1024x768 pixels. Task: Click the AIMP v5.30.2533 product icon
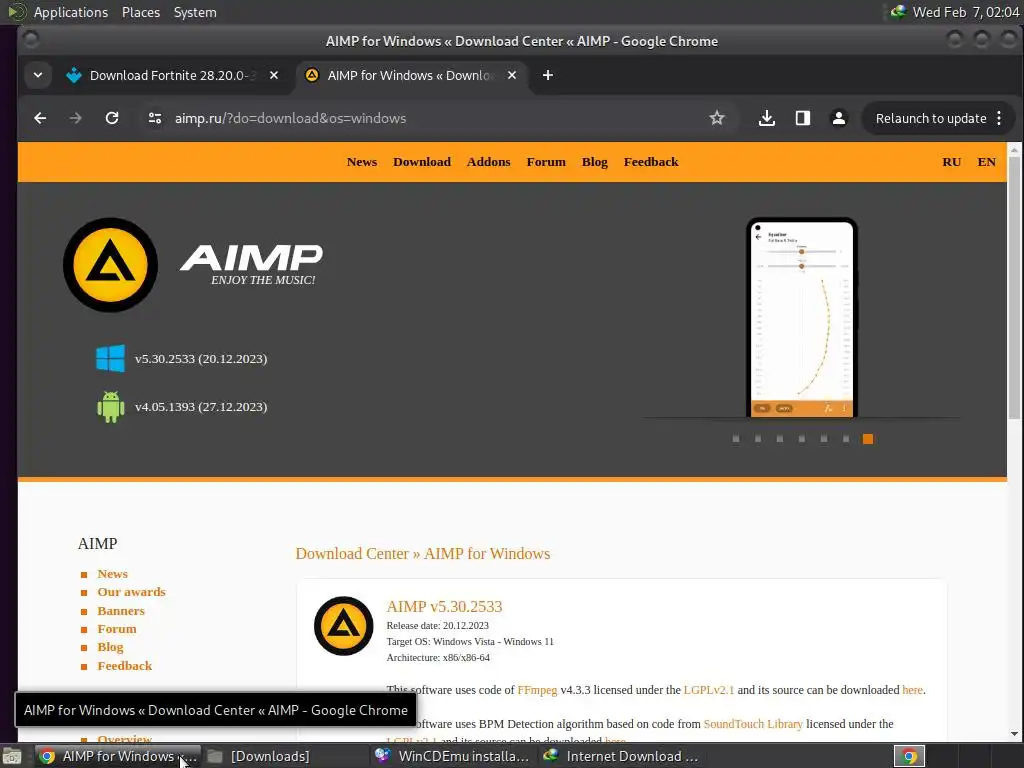point(344,626)
